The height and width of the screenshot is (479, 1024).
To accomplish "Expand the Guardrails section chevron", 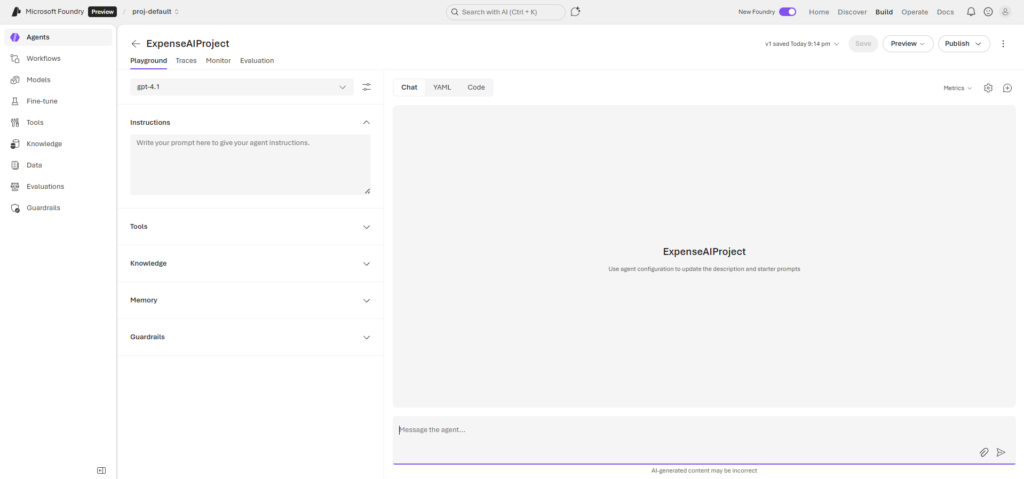I will tap(366, 337).
